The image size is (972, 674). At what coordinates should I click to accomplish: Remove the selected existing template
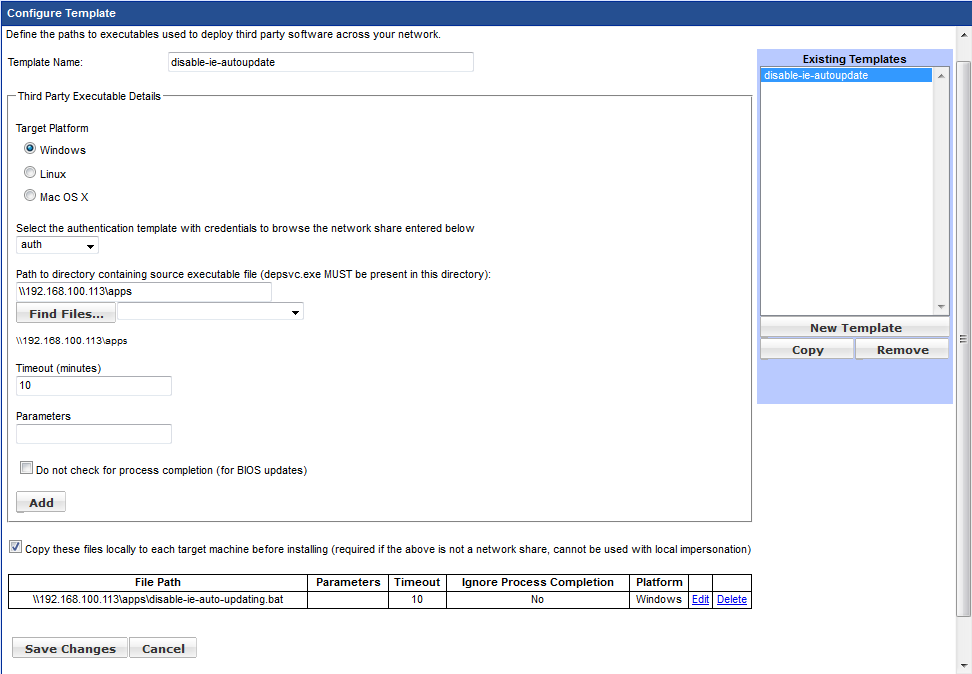[902, 349]
